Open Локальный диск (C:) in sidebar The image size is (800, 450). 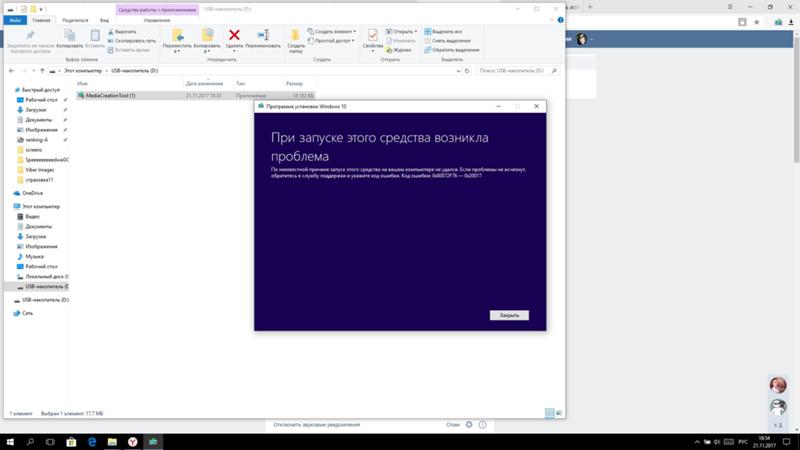[47, 277]
